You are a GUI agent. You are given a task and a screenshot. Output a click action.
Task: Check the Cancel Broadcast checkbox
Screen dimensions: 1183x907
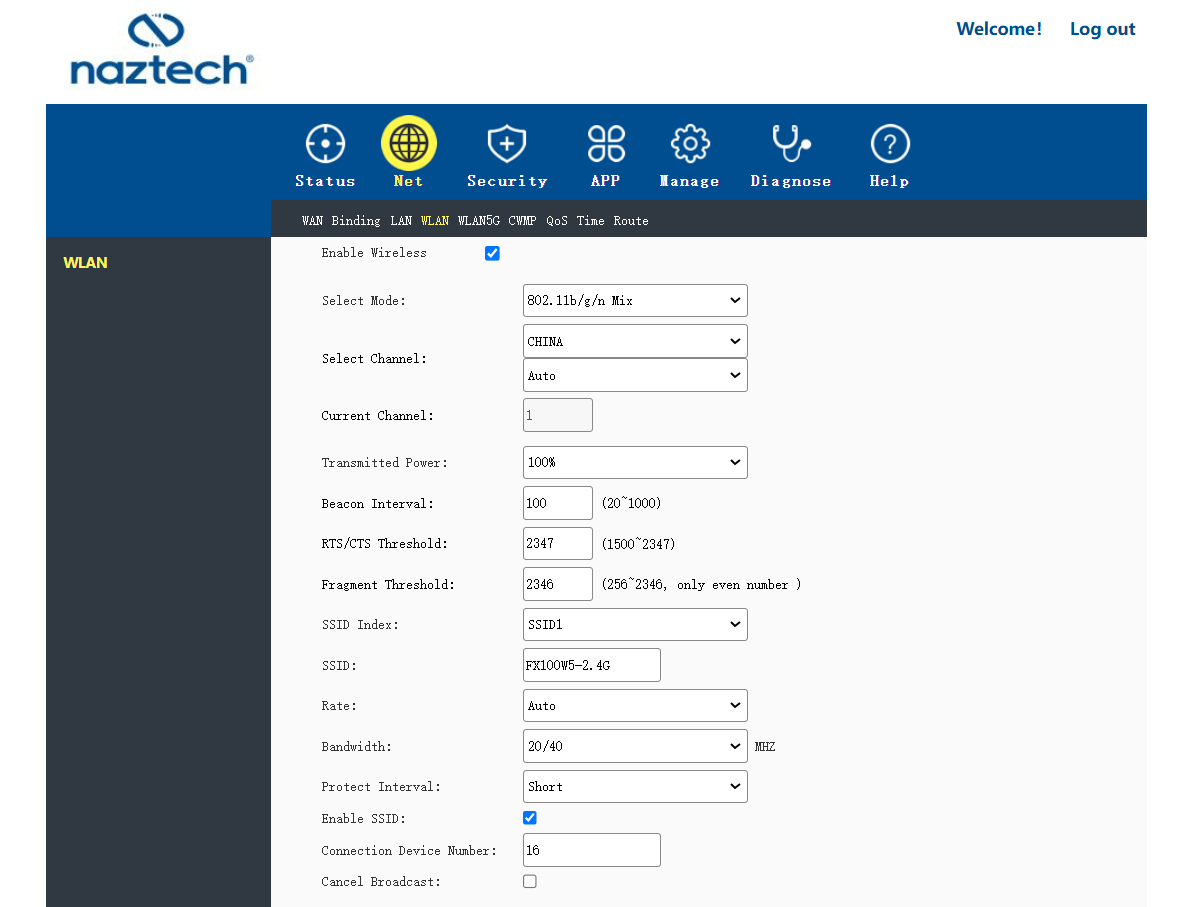coord(530,881)
